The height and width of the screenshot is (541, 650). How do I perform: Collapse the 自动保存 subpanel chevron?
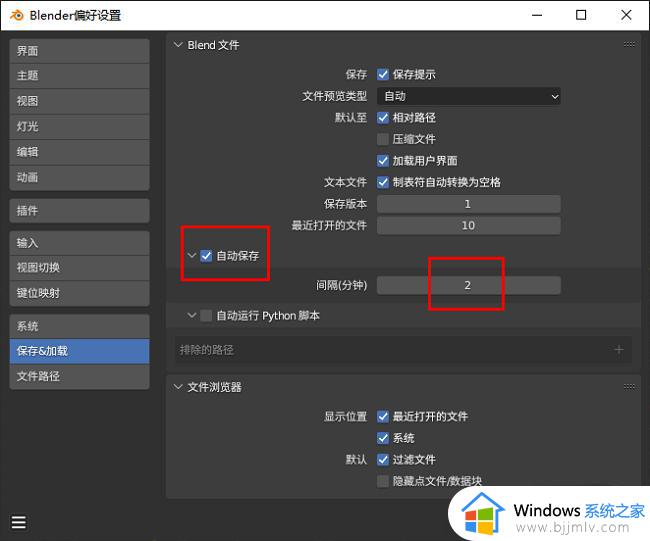[x=192, y=255]
